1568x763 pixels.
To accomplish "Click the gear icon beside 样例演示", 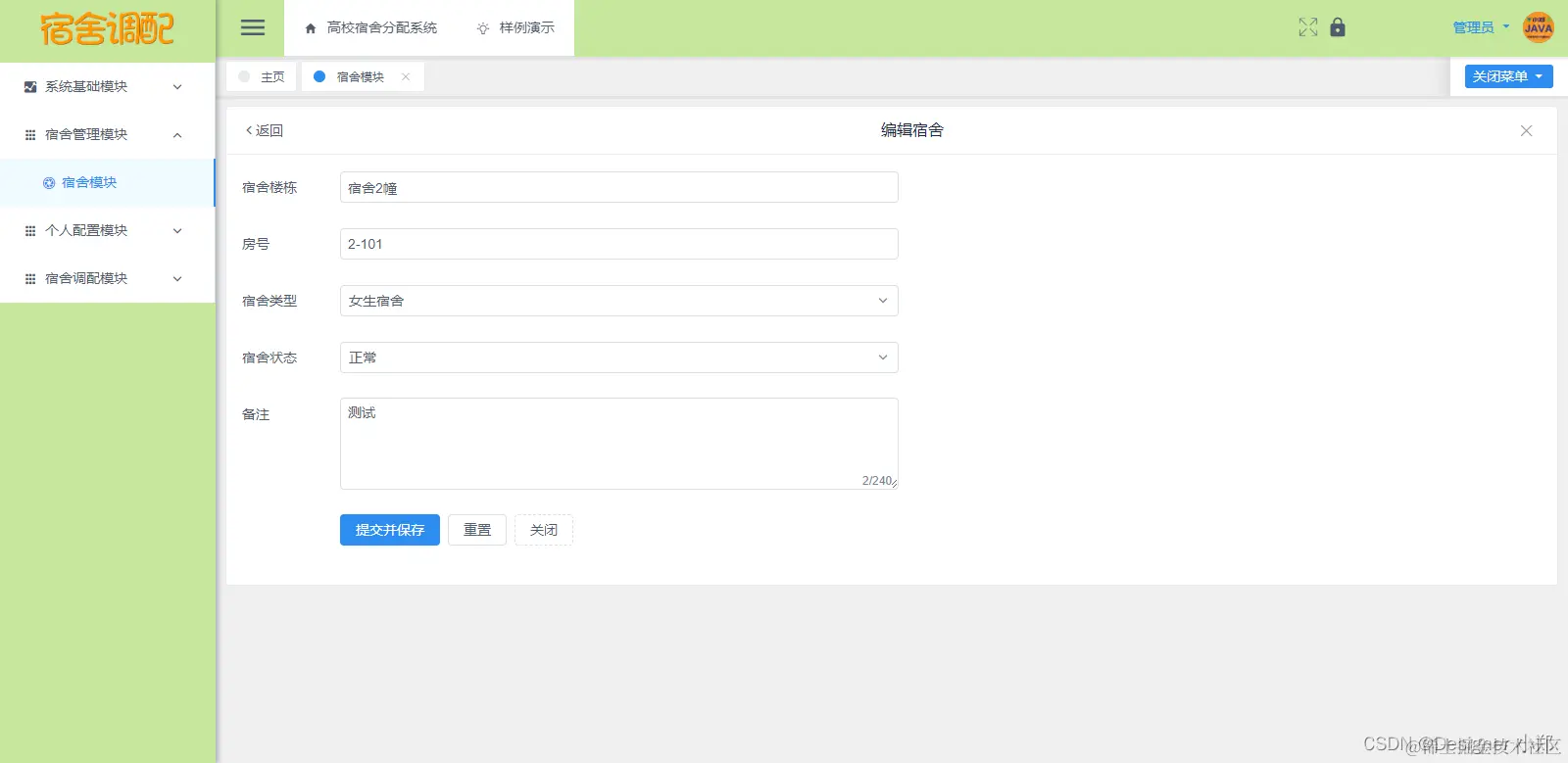I will [483, 28].
